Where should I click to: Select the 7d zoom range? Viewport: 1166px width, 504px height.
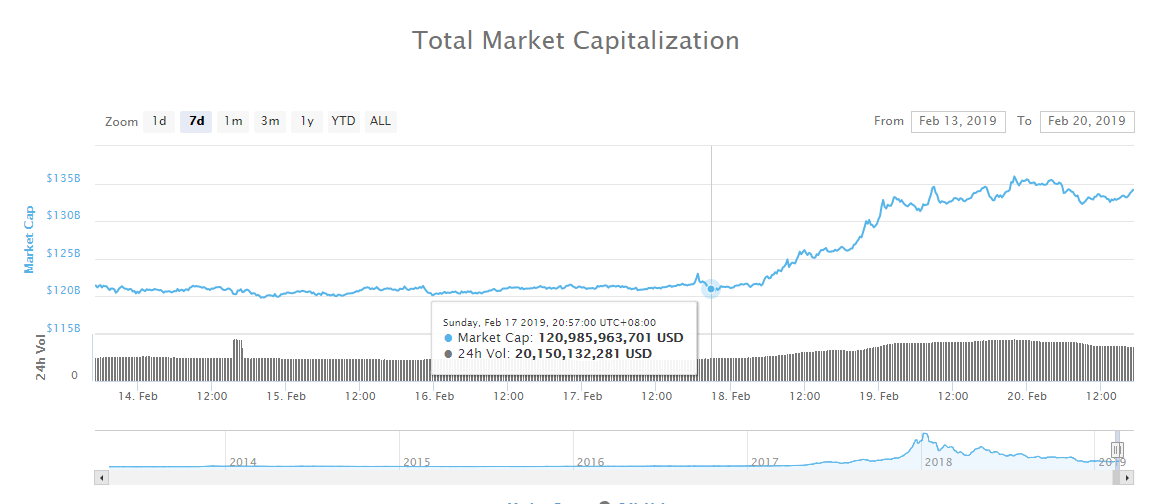[x=196, y=122]
